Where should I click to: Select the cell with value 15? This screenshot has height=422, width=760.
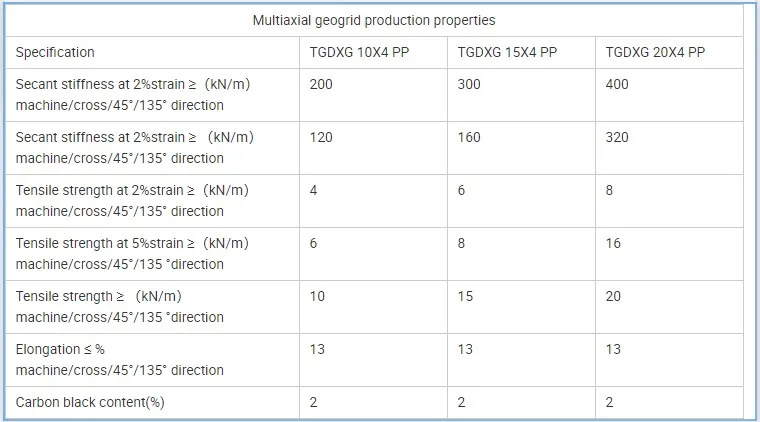tap(466, 296)
